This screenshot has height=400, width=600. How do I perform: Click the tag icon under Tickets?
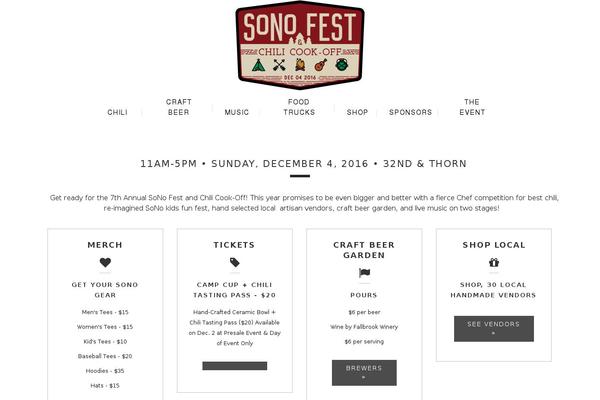235,263
